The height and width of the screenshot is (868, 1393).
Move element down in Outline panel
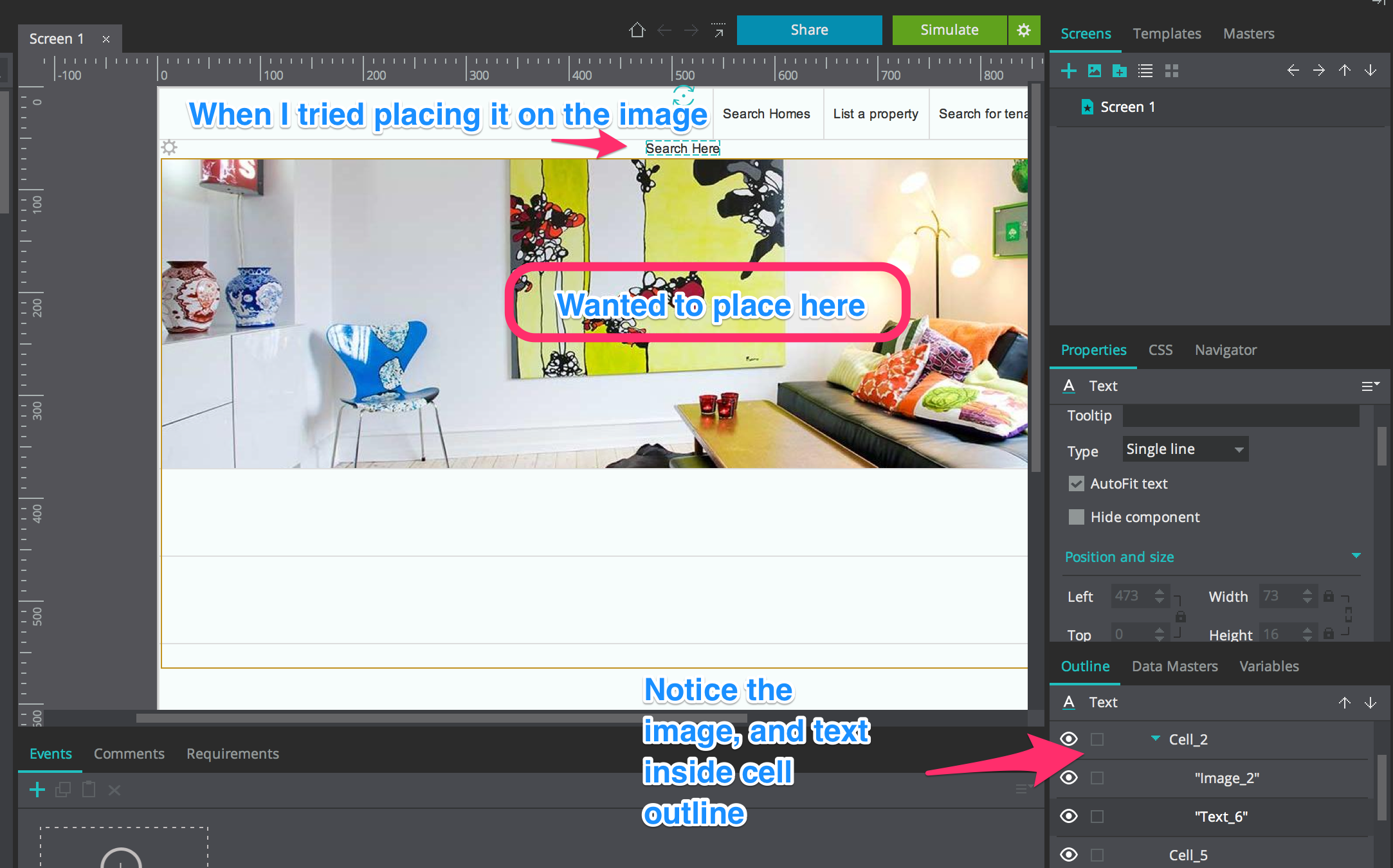[1370, 702]
